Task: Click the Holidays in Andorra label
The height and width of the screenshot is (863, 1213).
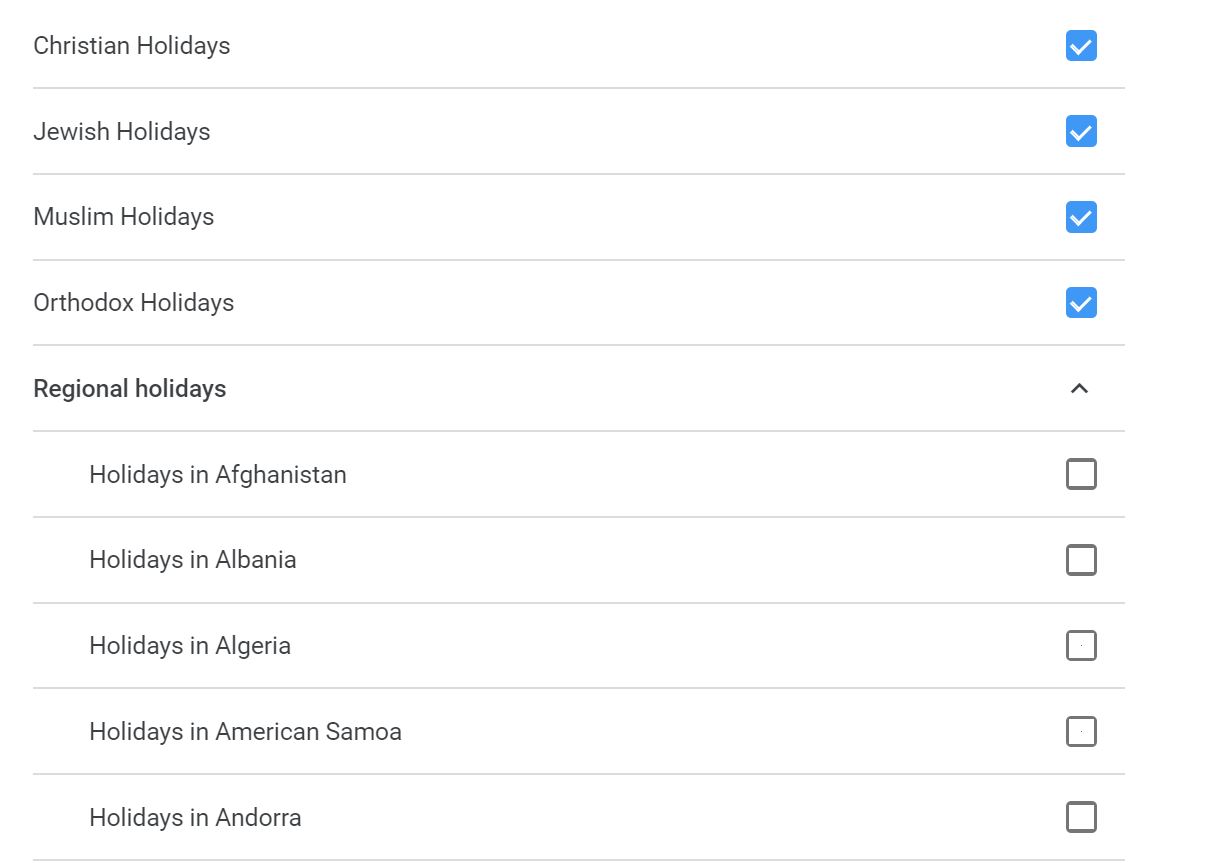Action: (x=195, y=817)
